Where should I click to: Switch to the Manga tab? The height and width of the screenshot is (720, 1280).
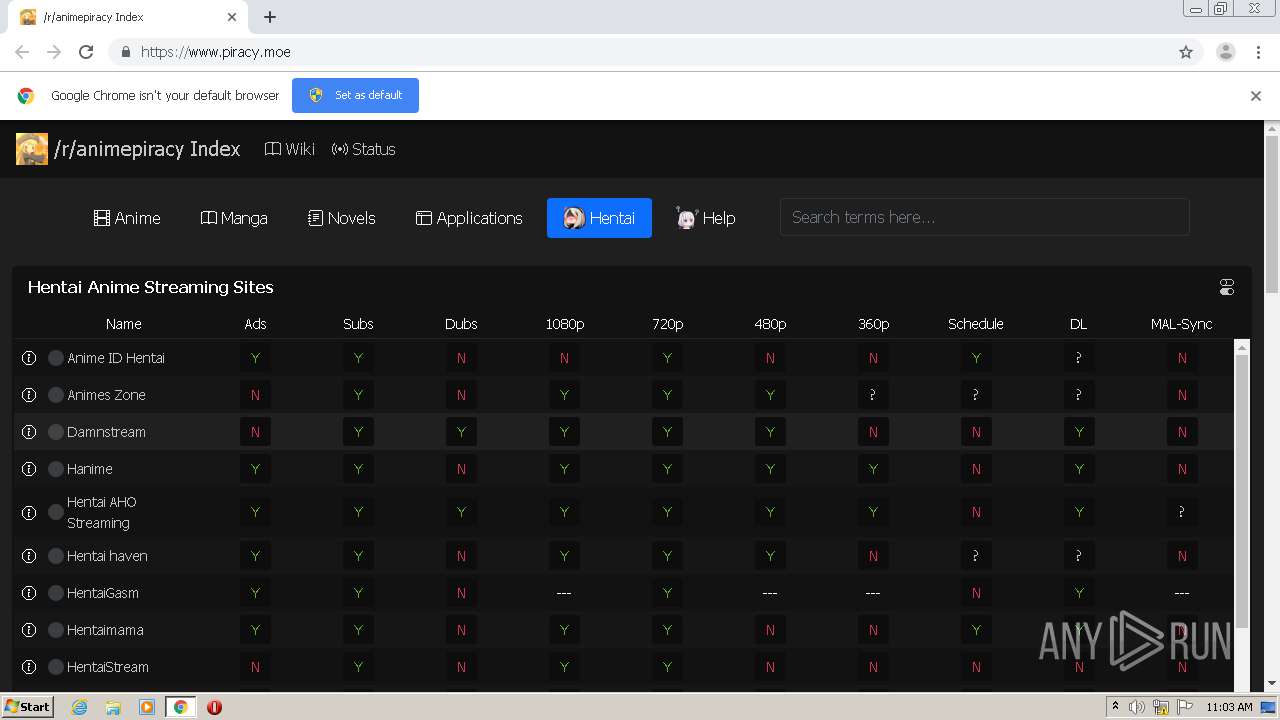(234, 218)
